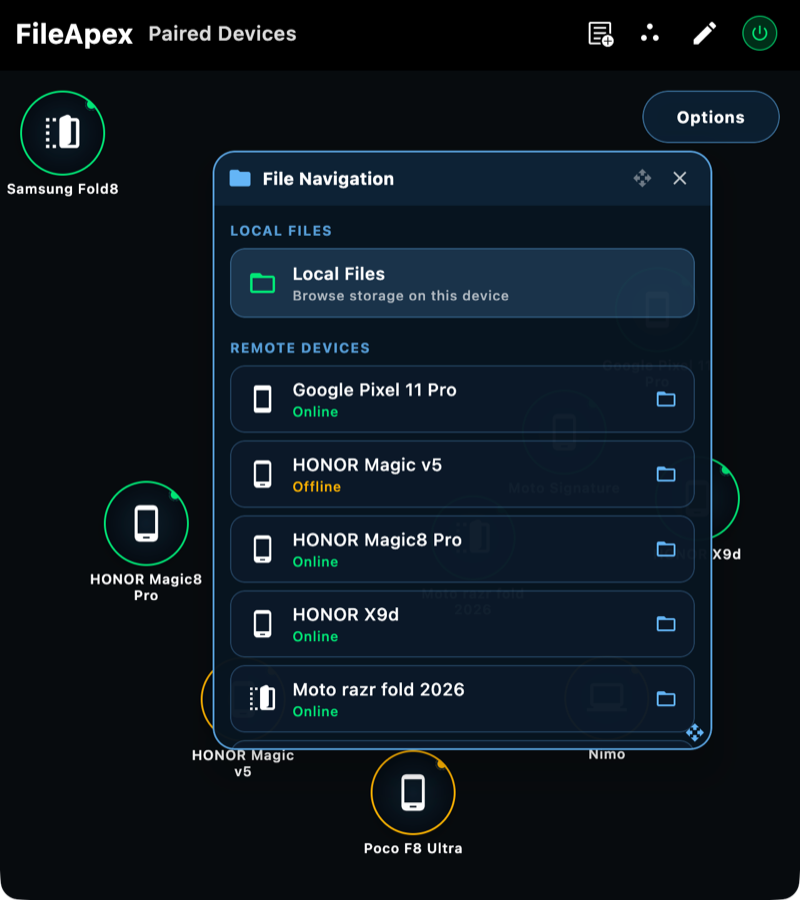Click the blue folder icon beside File Navigation title
800x900 pixels.
tap(240, 179)
